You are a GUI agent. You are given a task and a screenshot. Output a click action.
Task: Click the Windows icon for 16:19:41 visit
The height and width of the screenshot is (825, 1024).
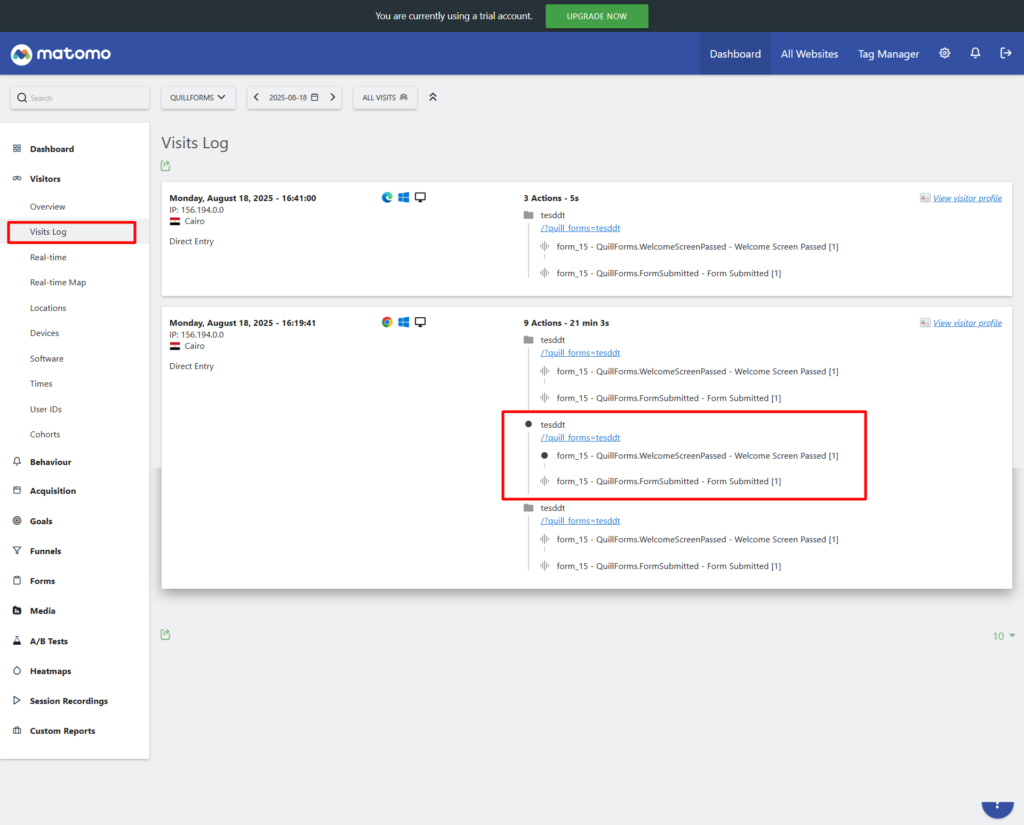(404, 322)
